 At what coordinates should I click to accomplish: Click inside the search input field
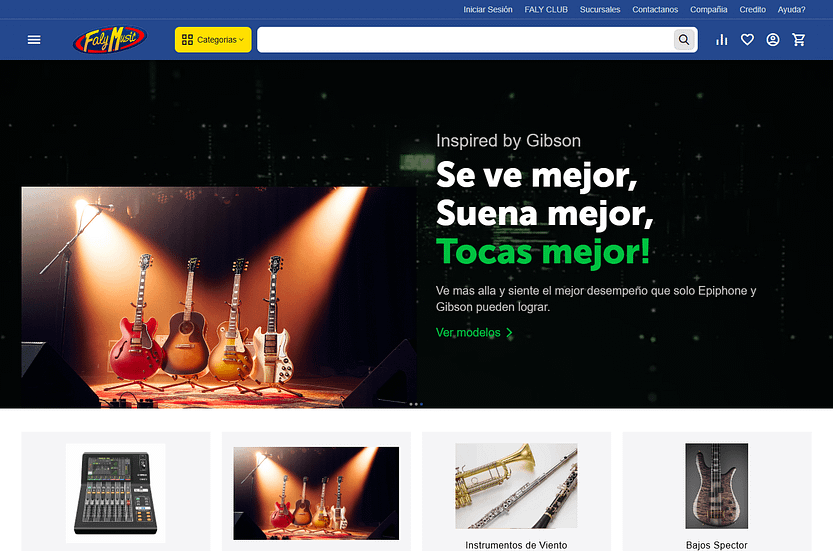(465, 40)
